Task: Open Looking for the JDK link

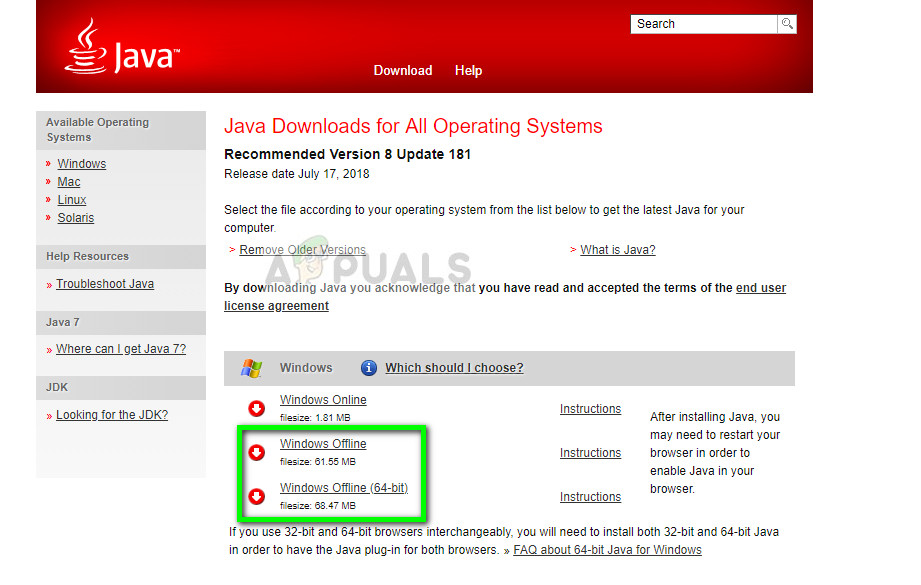Action: point(112,415)
